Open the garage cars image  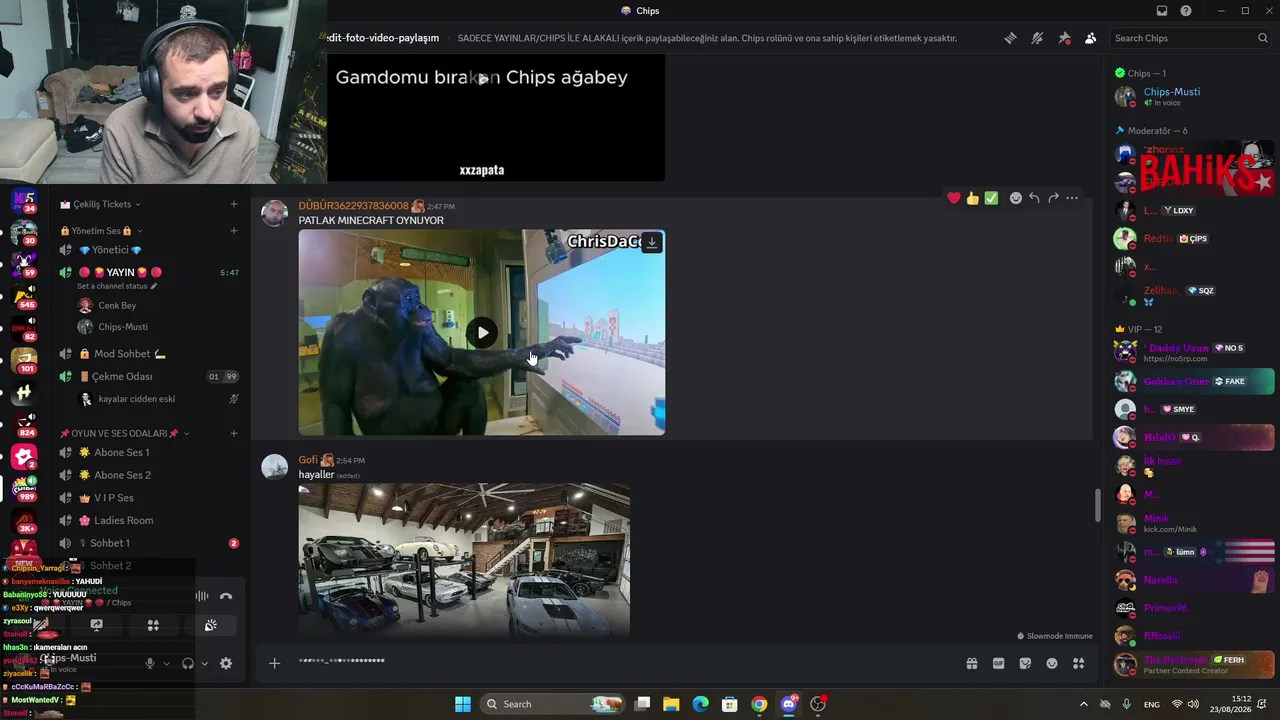(464, 560)
